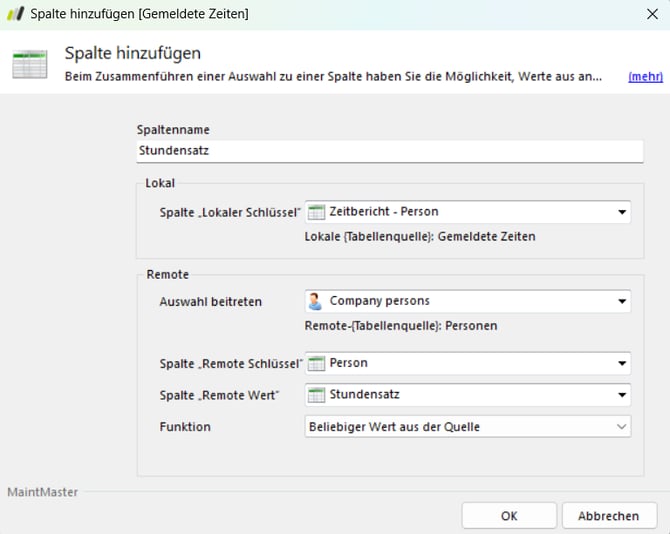Click table icon next to Zeitbericht - Person
This screenshot has width=670, height=534.
pos(316,212)
